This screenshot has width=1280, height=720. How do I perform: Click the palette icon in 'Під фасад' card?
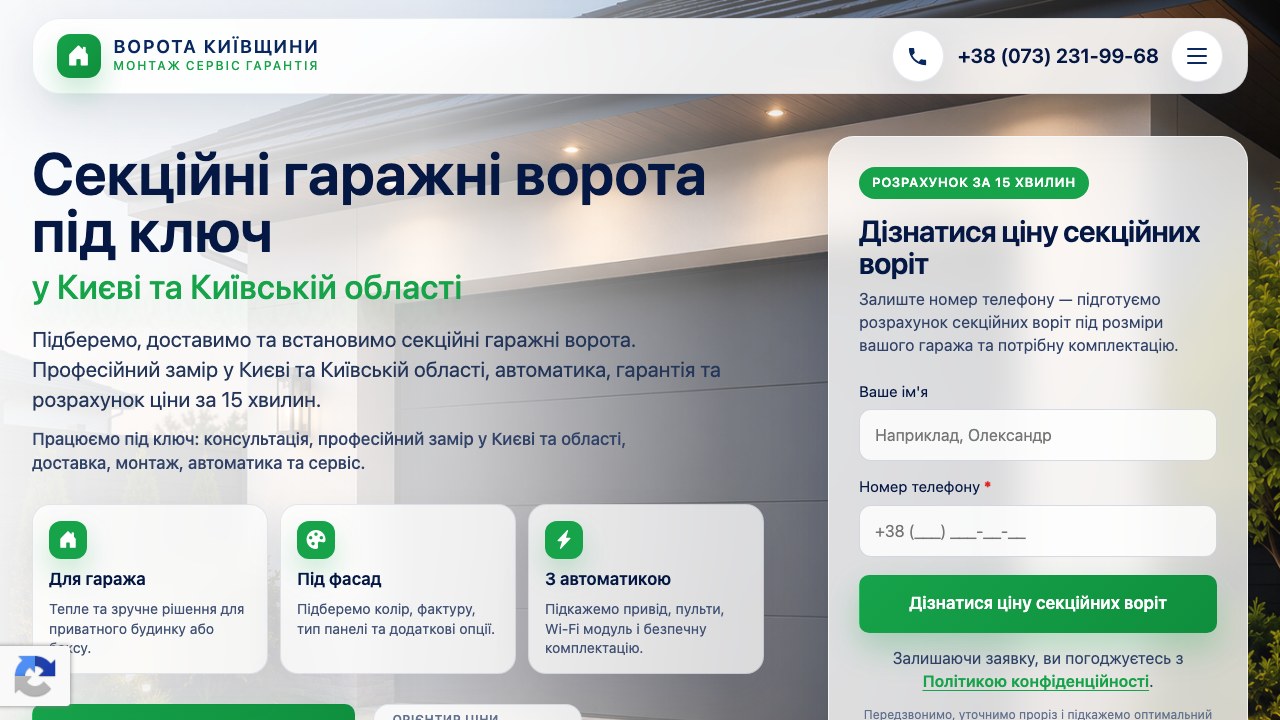click(x=316, y=540)
